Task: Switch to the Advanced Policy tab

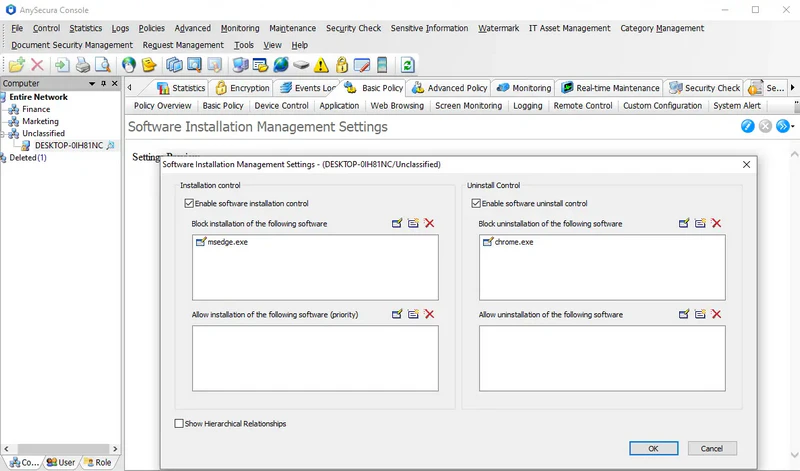Action: click(x=449, y=88)
